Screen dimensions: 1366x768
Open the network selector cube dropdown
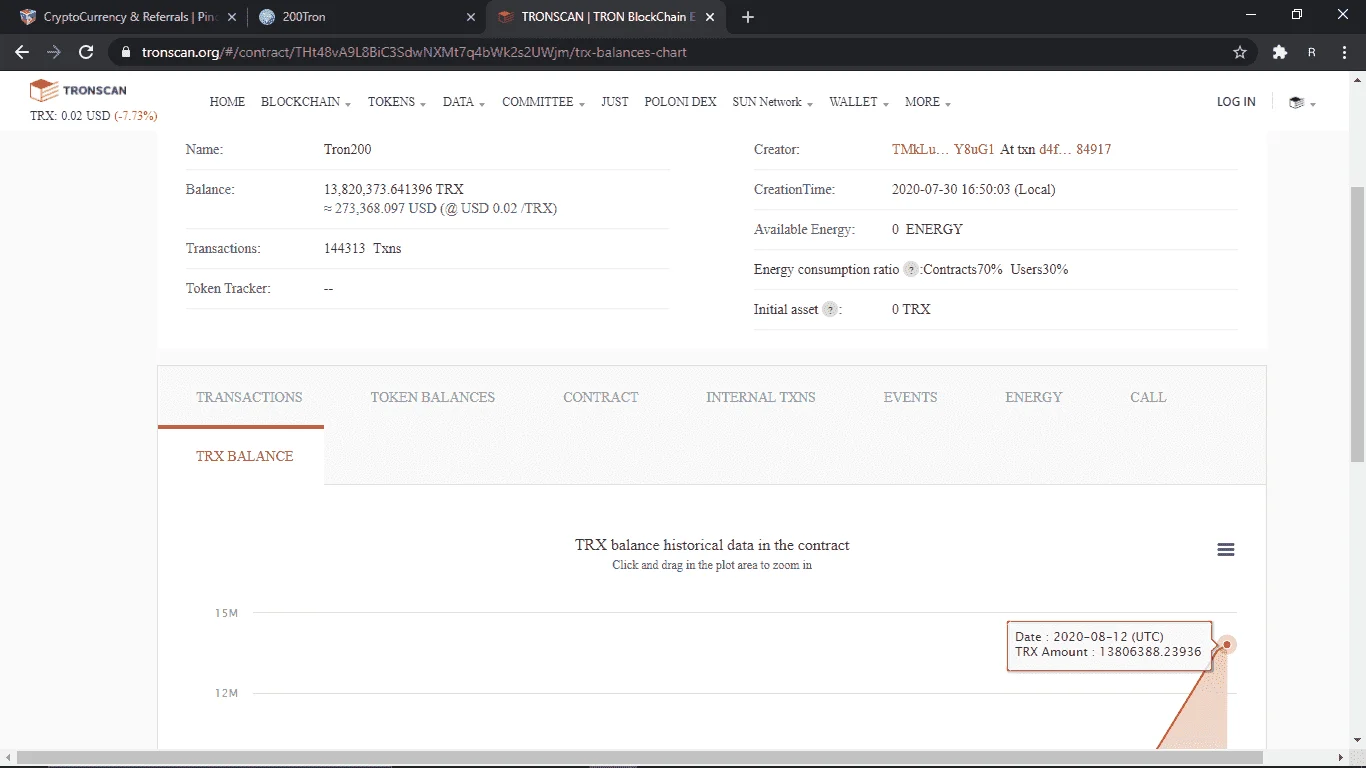pyautogui.click(x=1301, y=102)
